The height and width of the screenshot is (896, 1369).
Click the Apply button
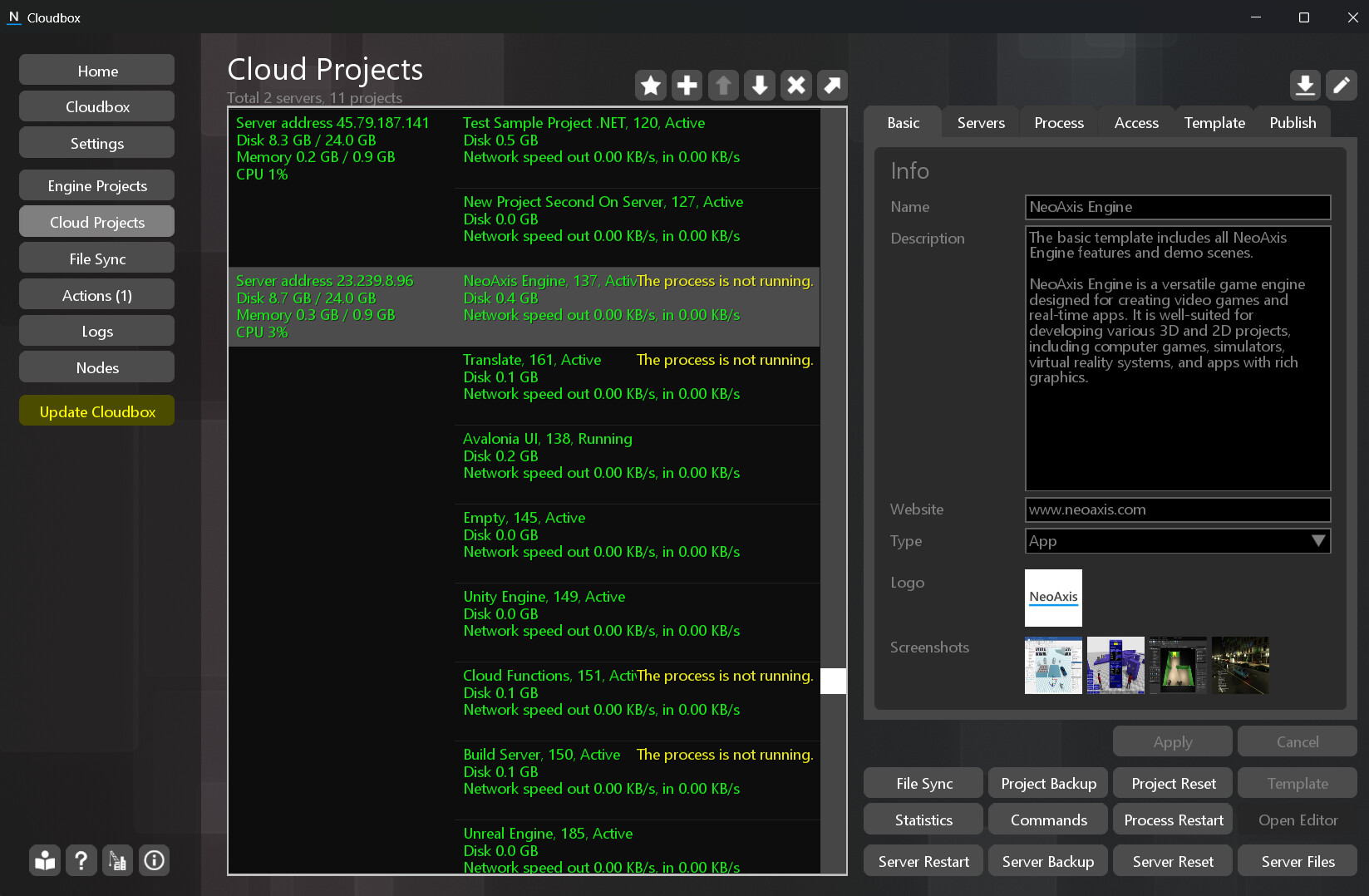1173,741
